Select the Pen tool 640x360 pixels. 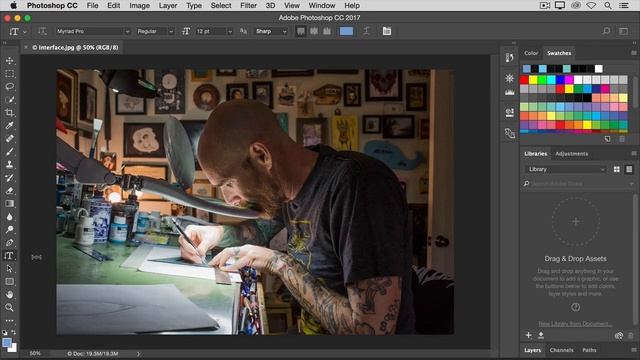9,242
